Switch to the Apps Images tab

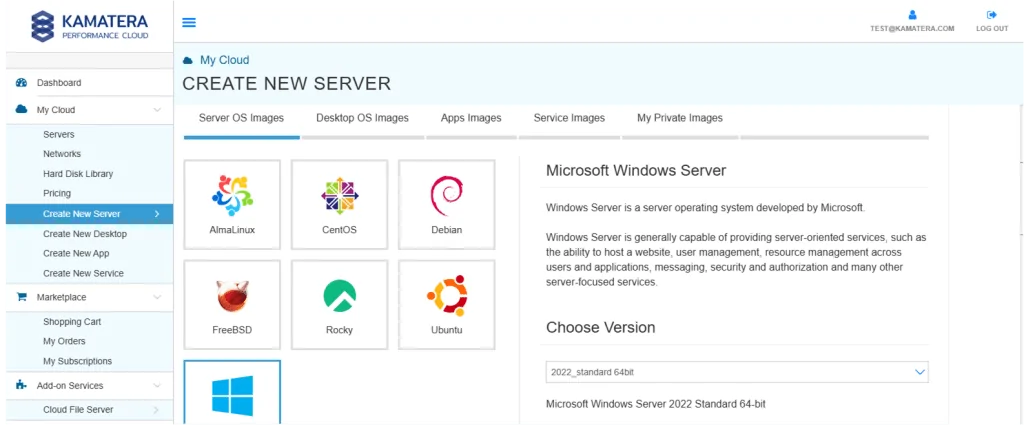[471, 118]
